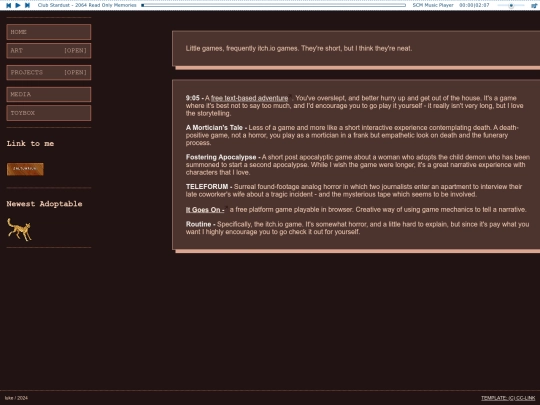Click the music player elapsed time display
540x405 pixels.
point(474,5)
